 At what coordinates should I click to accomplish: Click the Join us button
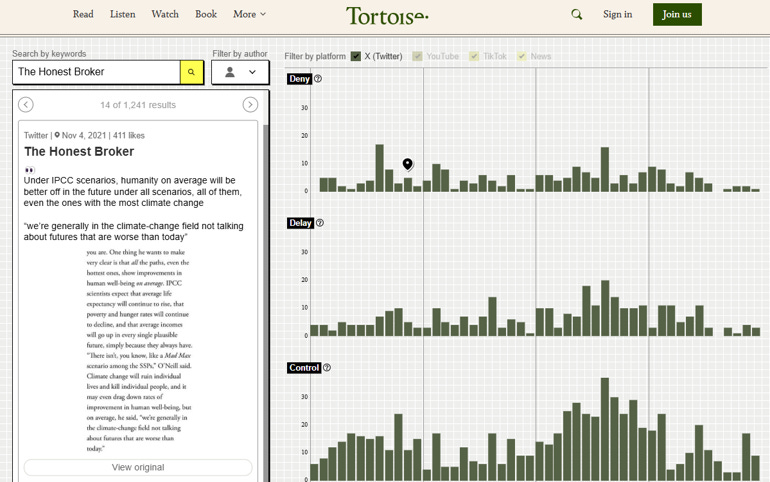677,14
